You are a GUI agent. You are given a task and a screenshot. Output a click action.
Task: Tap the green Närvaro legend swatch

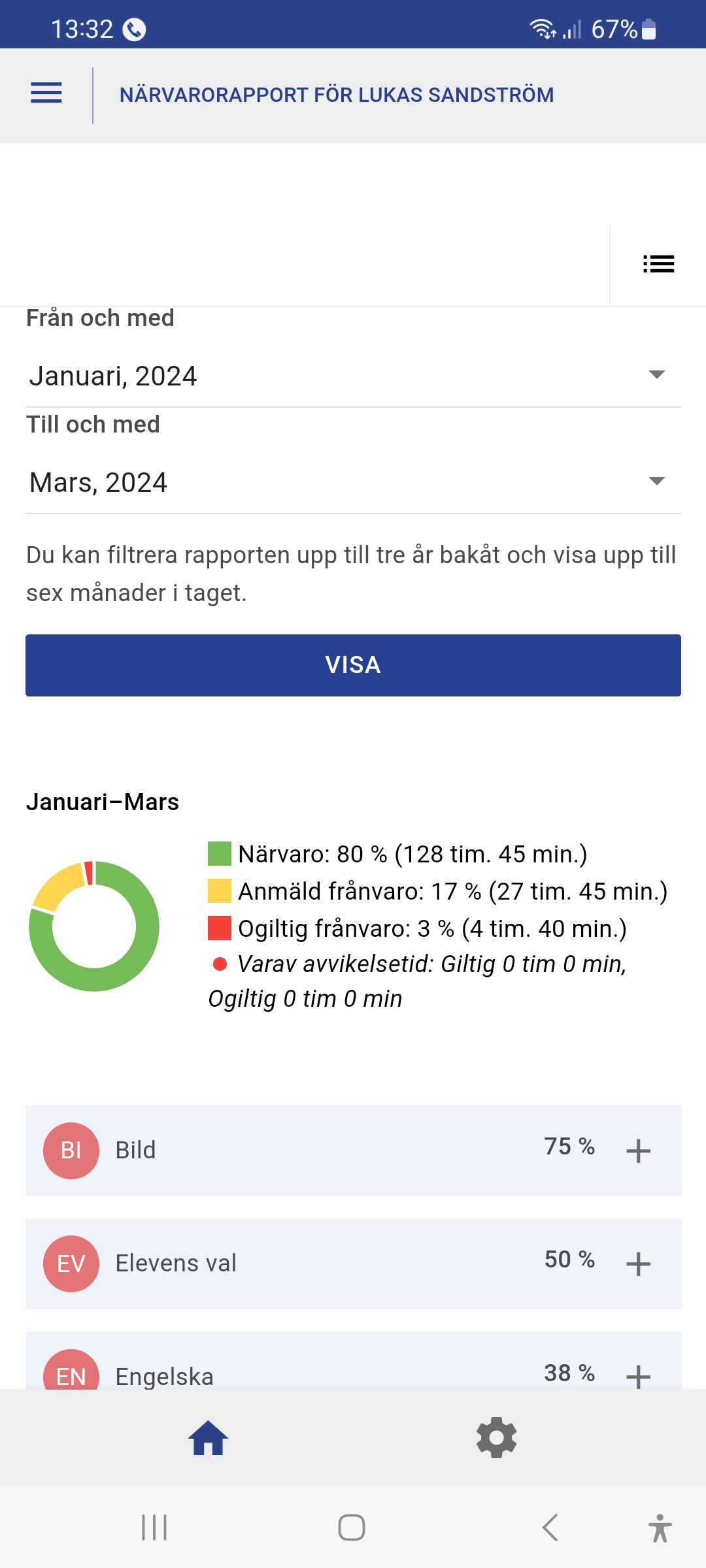click(x=220, y=854)
